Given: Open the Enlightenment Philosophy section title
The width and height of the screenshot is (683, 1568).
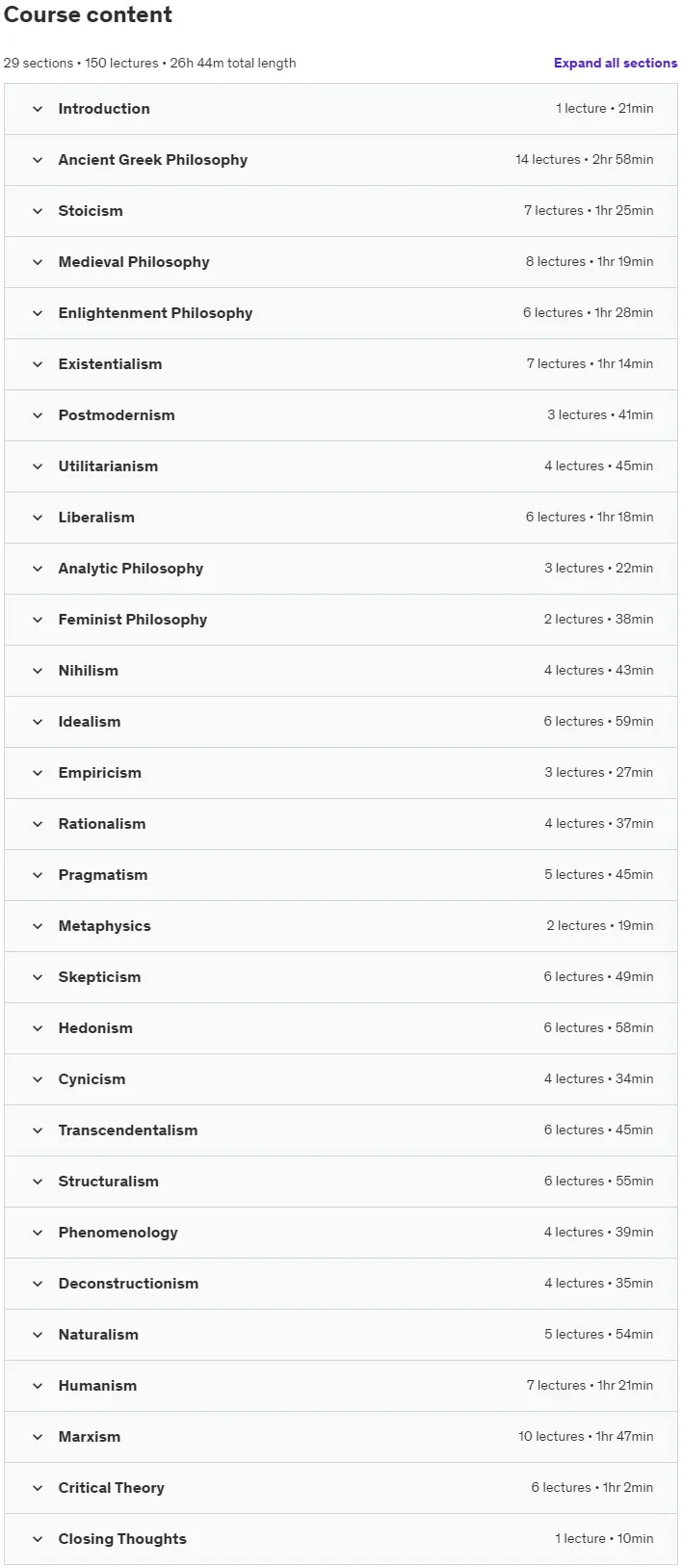Looking at the screenshot, I should tap(155, 313).
